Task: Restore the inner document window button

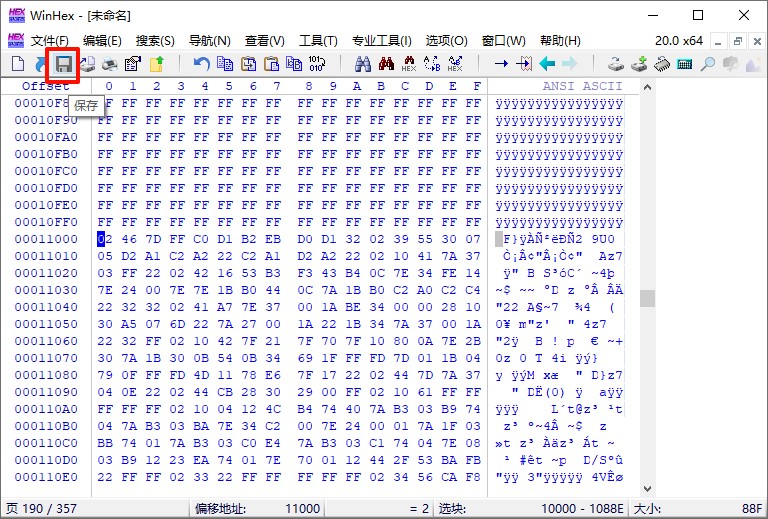Action: [738, 41]
